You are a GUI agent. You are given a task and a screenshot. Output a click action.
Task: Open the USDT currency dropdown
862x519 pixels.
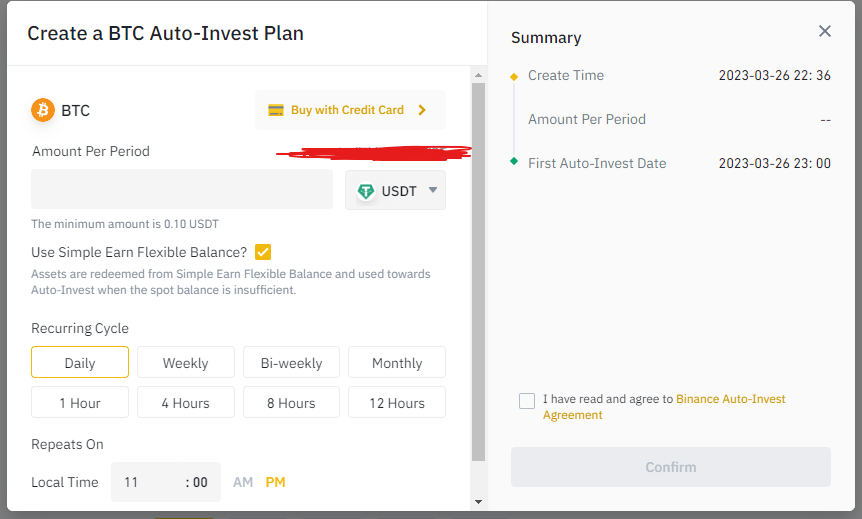point(395,190)
